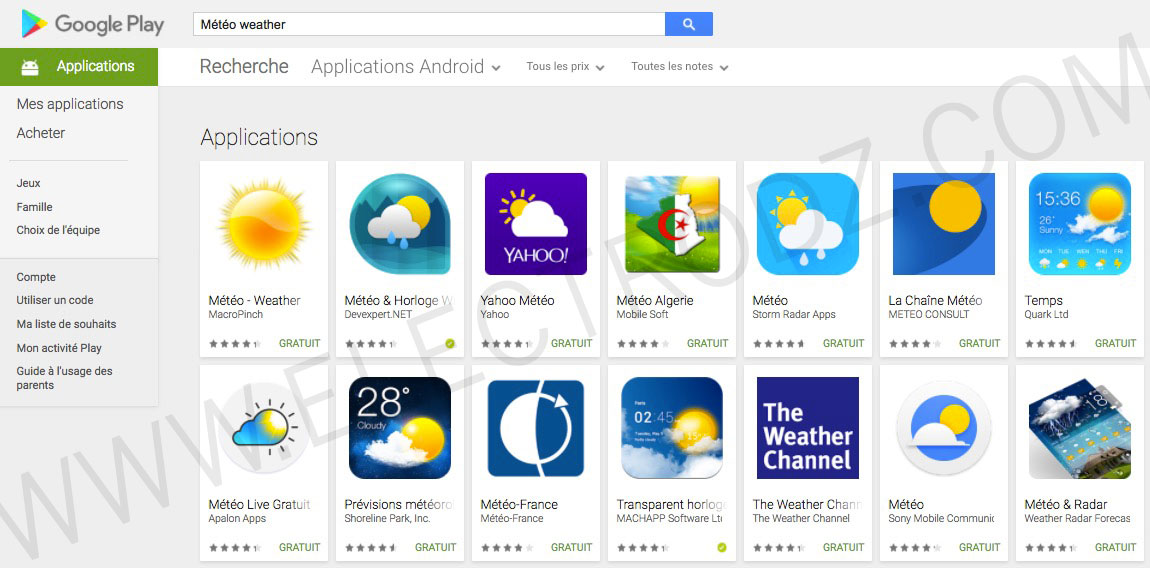Open the Météo Live Gratuit Apalon icon
This screenshot has width=1150, height=568.
pyautogui.click(x=264, y=428)
